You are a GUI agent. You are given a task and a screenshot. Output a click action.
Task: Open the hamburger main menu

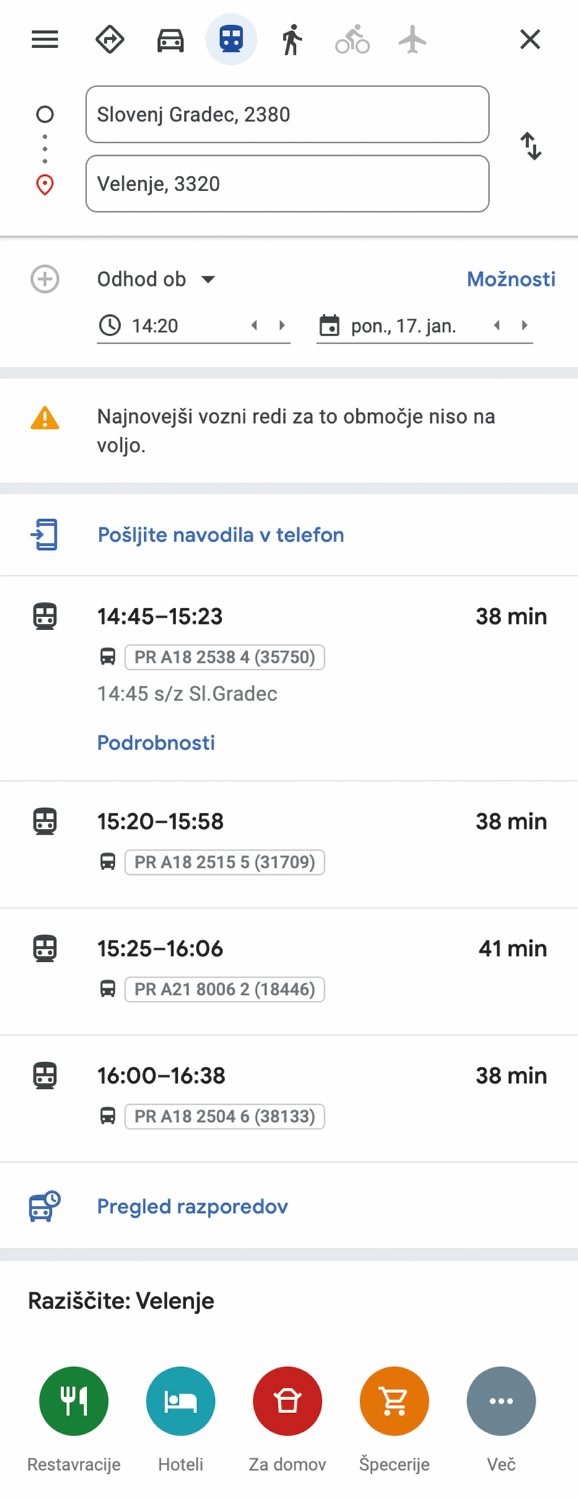click(x=45, y=40)
